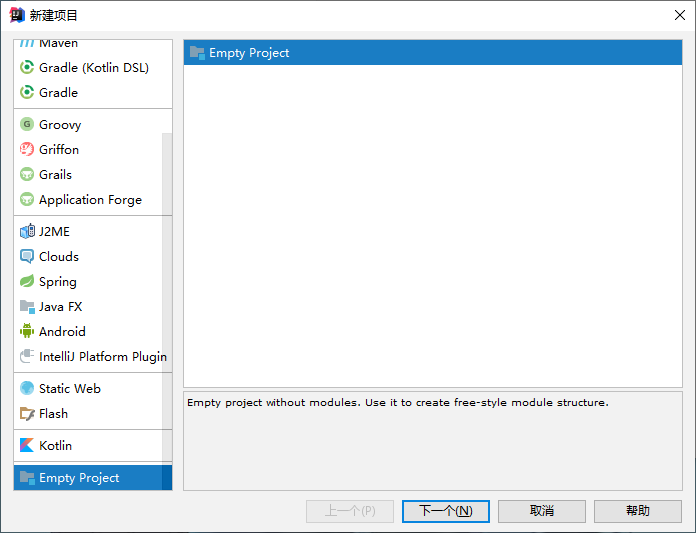Open help with the 帮助 button
The height and width of the screenshot is (533, 696).
[638, 511]
